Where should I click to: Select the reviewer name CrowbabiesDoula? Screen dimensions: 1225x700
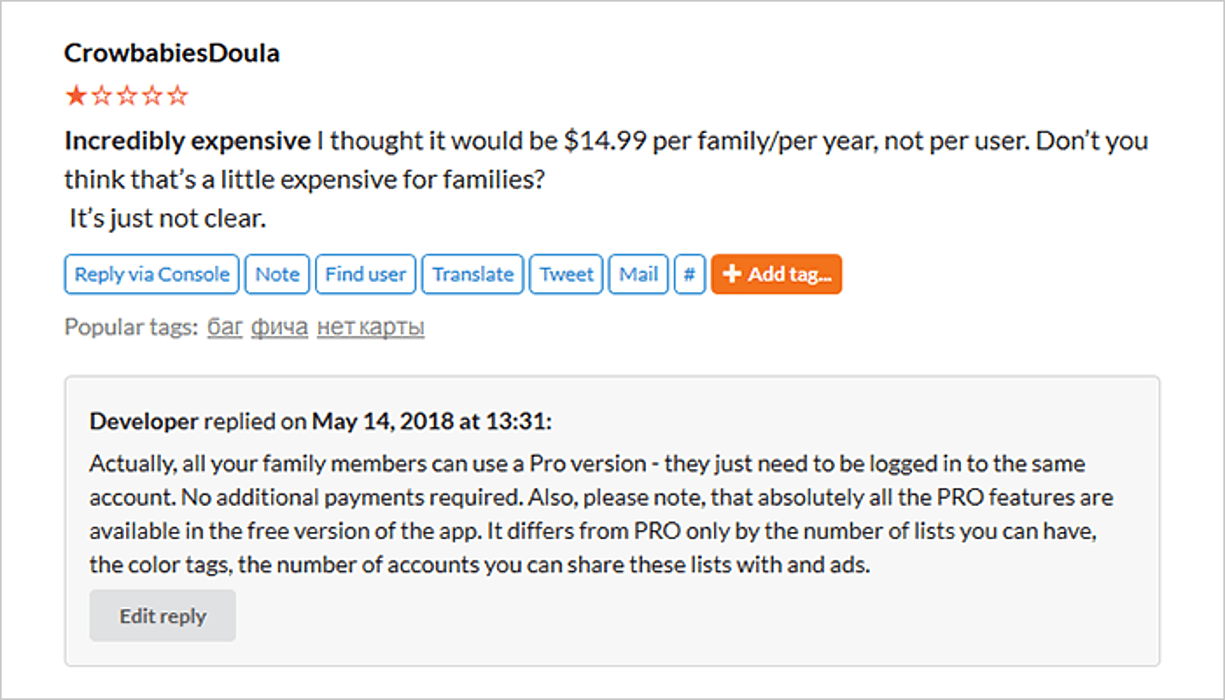(172, 53)
